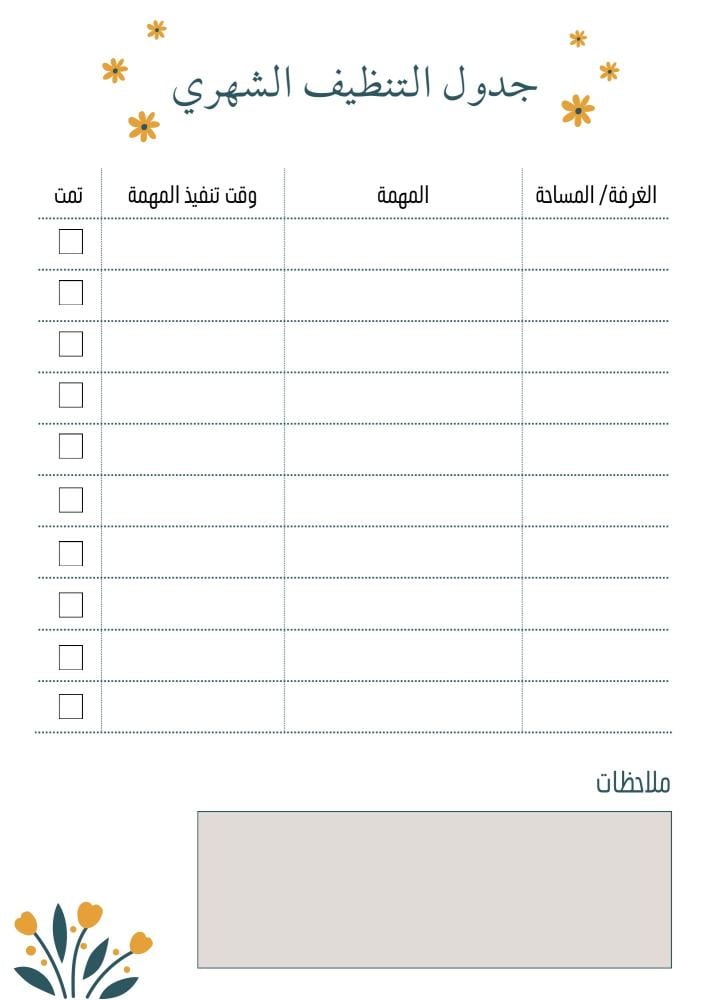Click the large orange flower left of title
The width and height of the screenshot is (707, 1000).
coord(143,126)
